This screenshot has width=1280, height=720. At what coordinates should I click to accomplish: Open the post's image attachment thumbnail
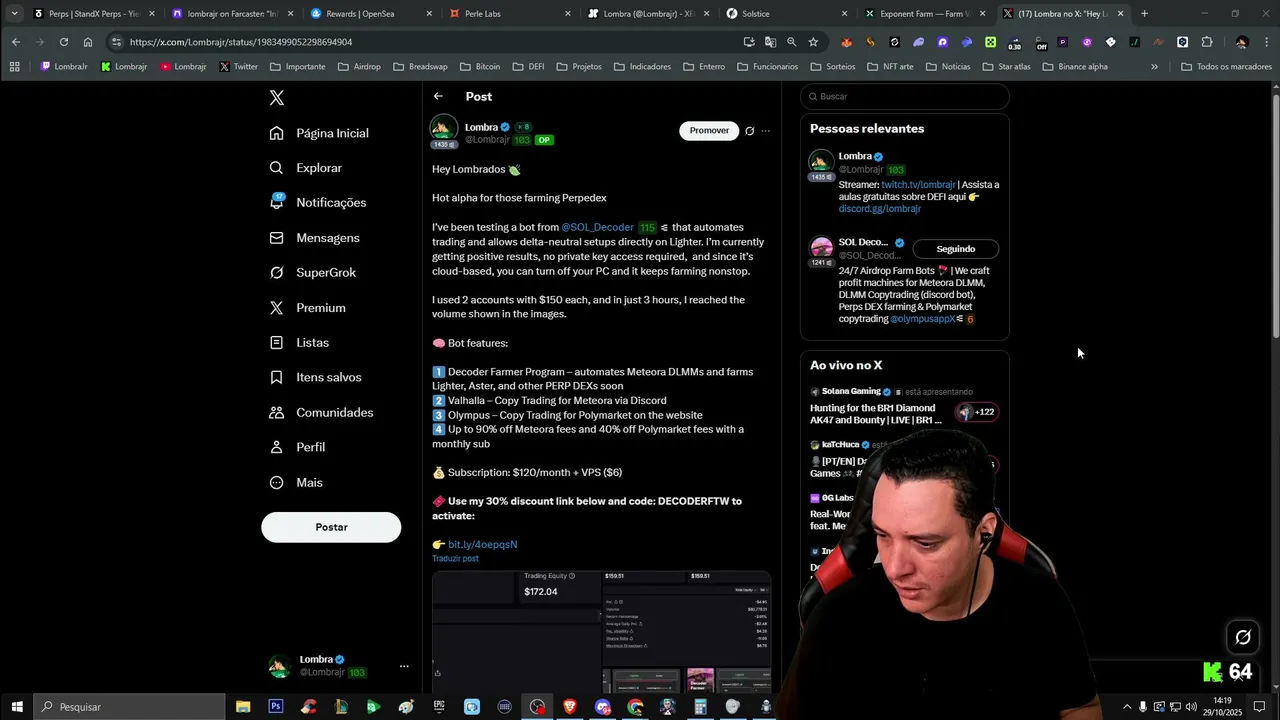tap(601, 631)
